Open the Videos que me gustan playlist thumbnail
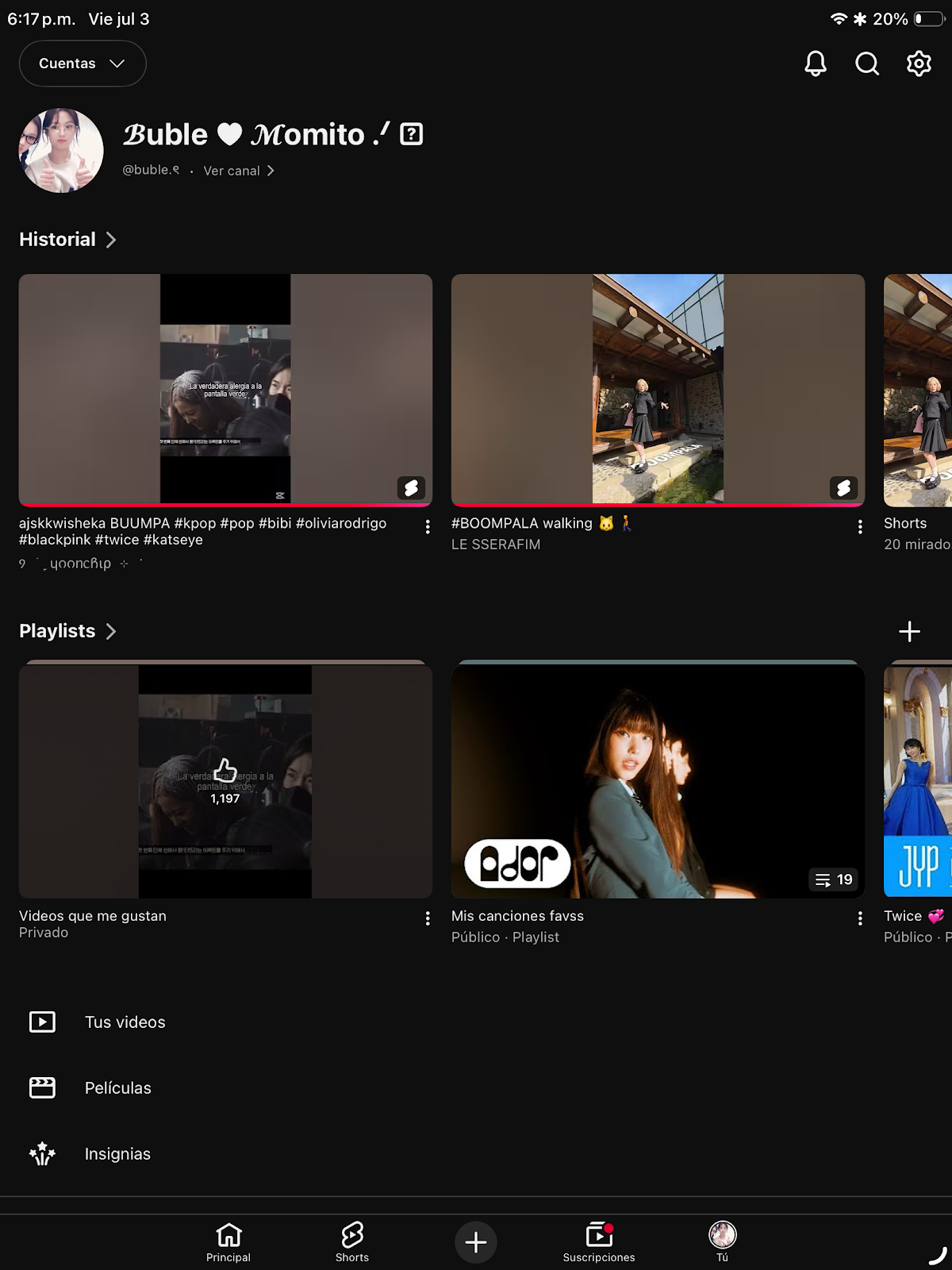Screen dimensions: 952x1270 click(x=225, y=782)
